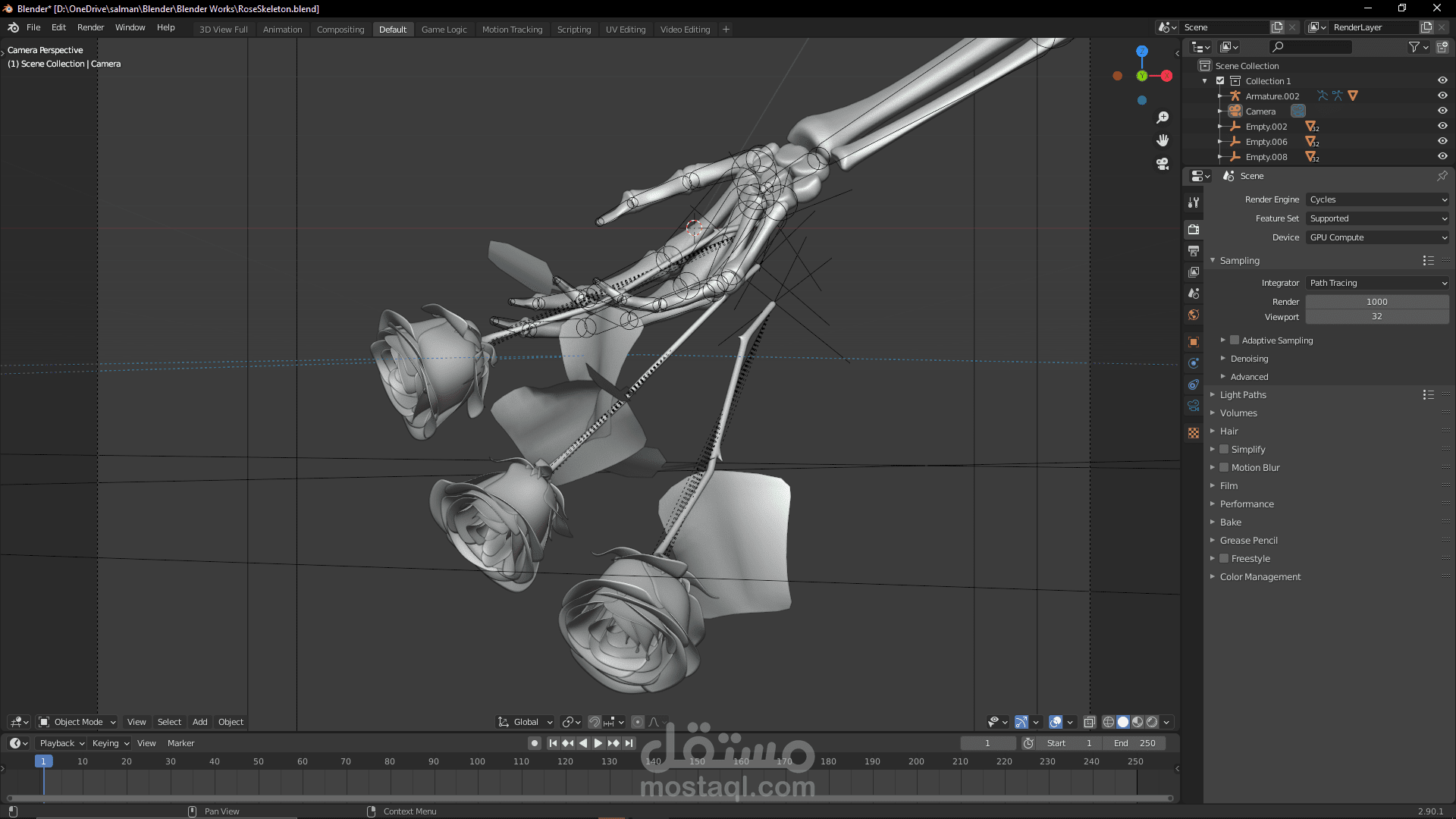Expand the Light Paths panel

(1243, 395)
